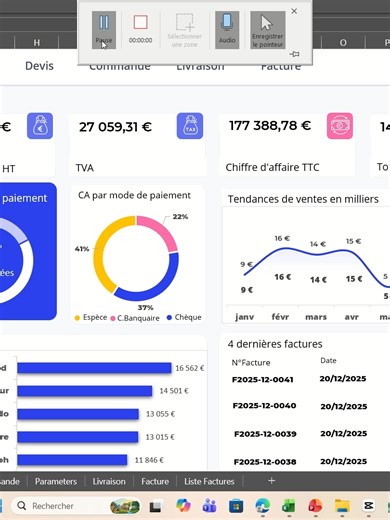Screen dimensions: 390x520
Task: Open the Livraison navigation tab at top
Action: (x=200, y=67)
